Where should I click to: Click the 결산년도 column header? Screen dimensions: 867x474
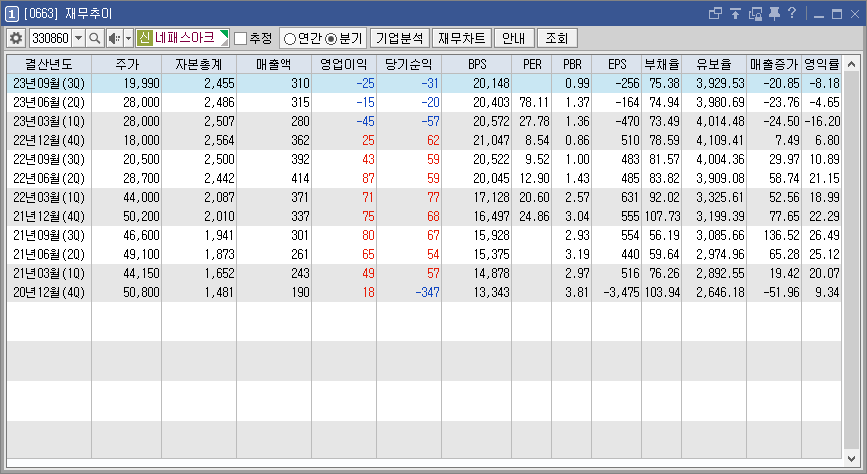point(49,64)
